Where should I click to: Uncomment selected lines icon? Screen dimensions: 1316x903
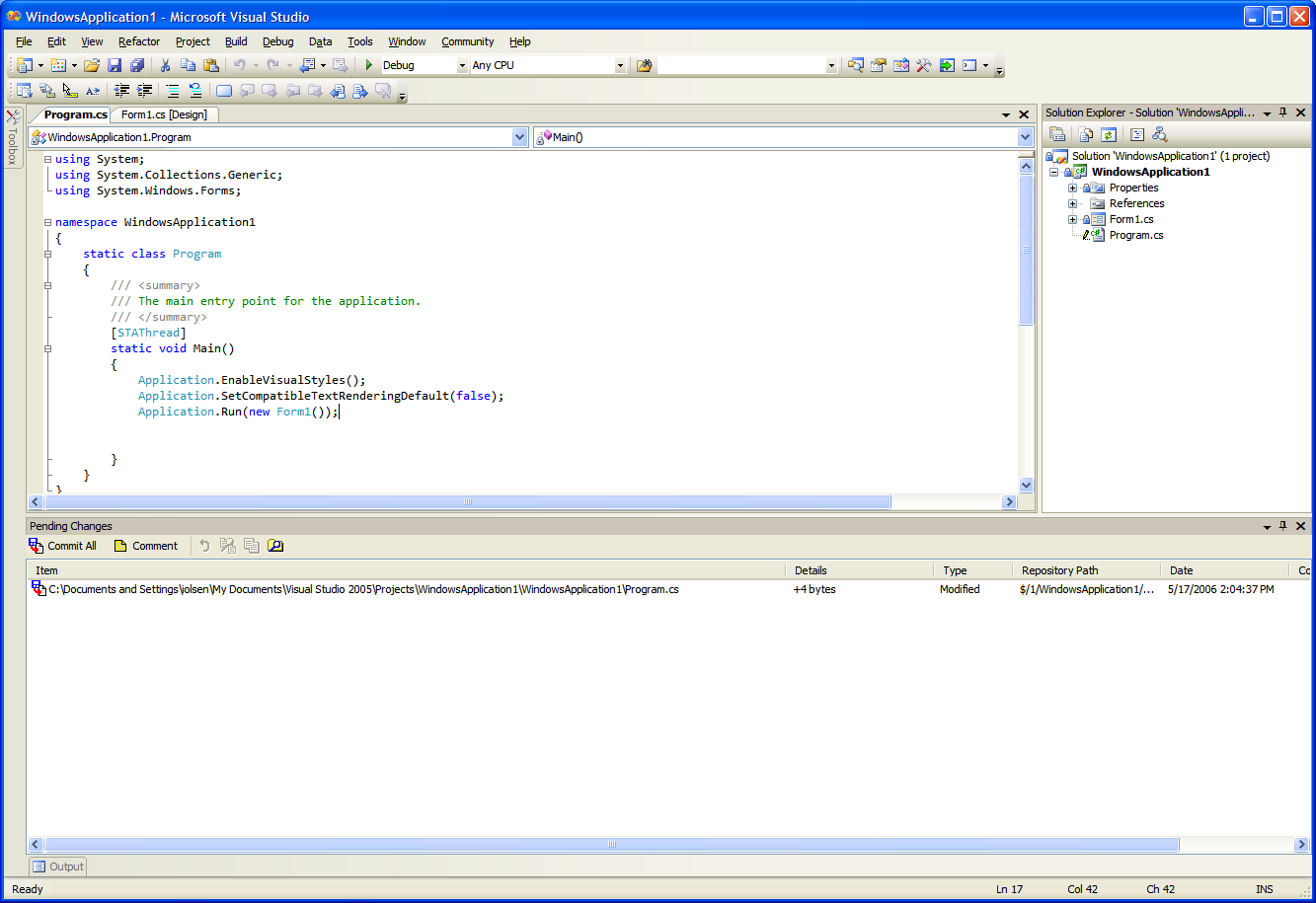195,91
